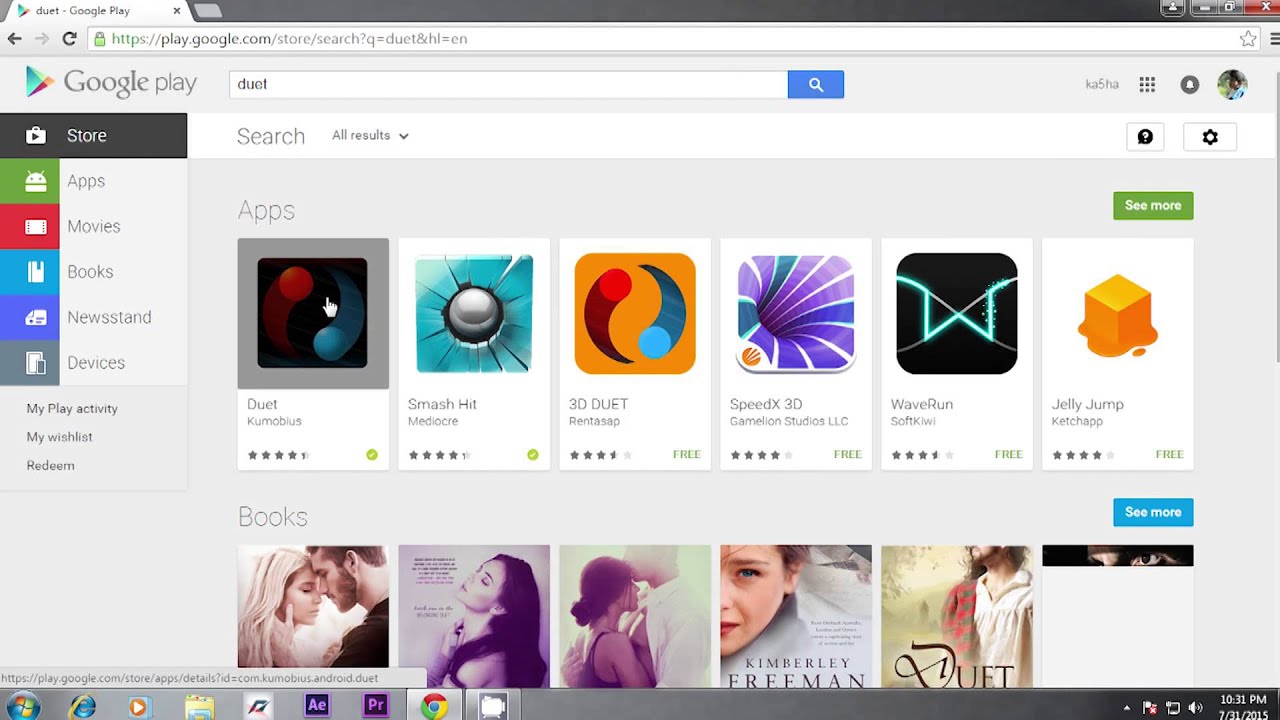Click the Kumobius developer name
This screenshot has height=720, width=1280.
274,421
